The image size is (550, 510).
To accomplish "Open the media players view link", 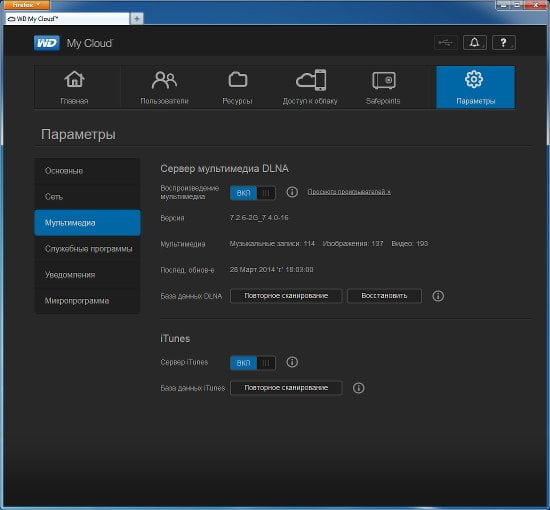I will (349, 192).
